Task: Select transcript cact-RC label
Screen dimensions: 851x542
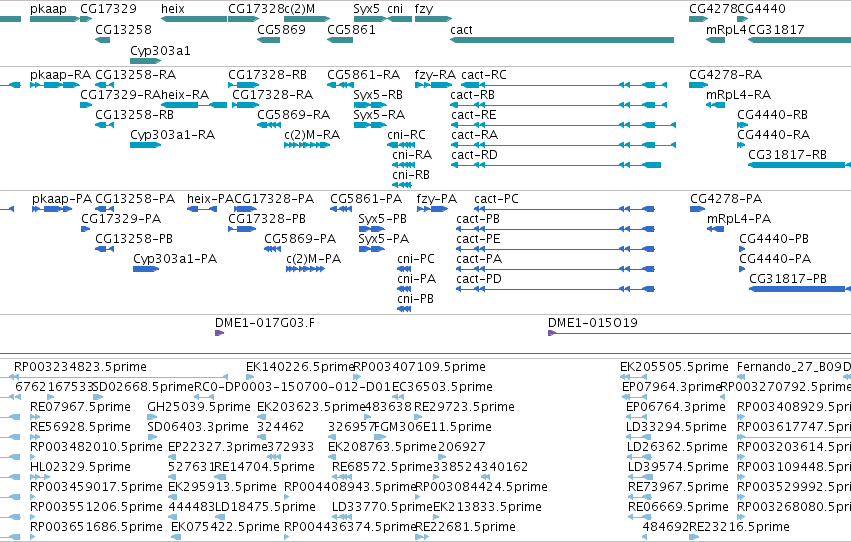Action: coord(484,75)
